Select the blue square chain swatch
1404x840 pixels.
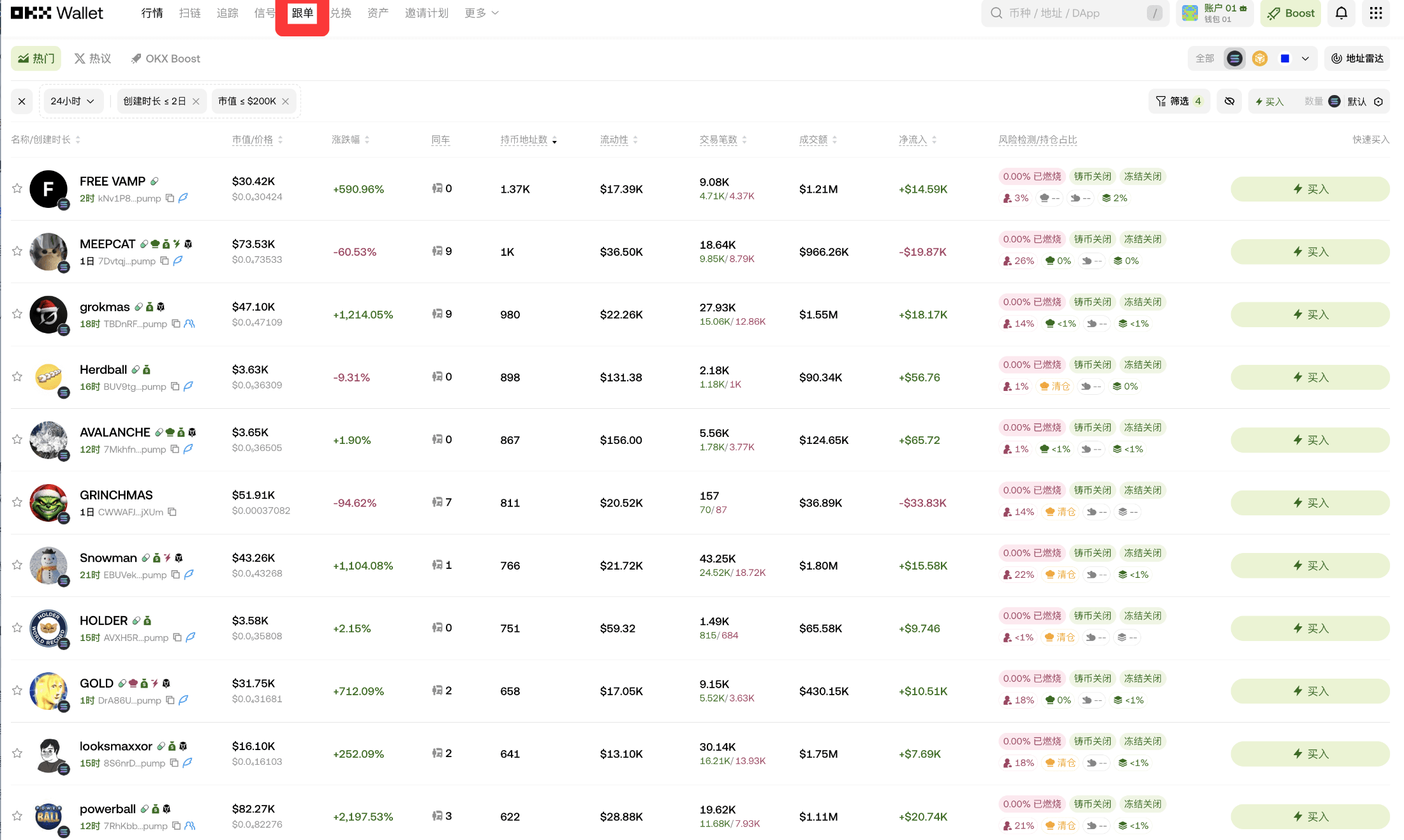(x=1285, y=59)
